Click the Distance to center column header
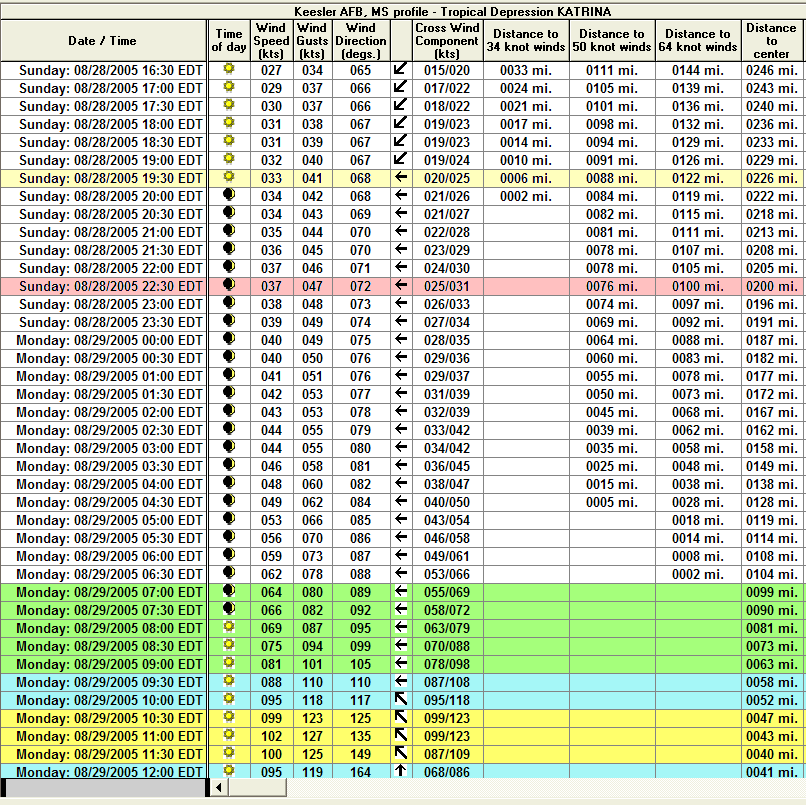The width and height of the screenshot is (806, 805). (x=771, y=41)
